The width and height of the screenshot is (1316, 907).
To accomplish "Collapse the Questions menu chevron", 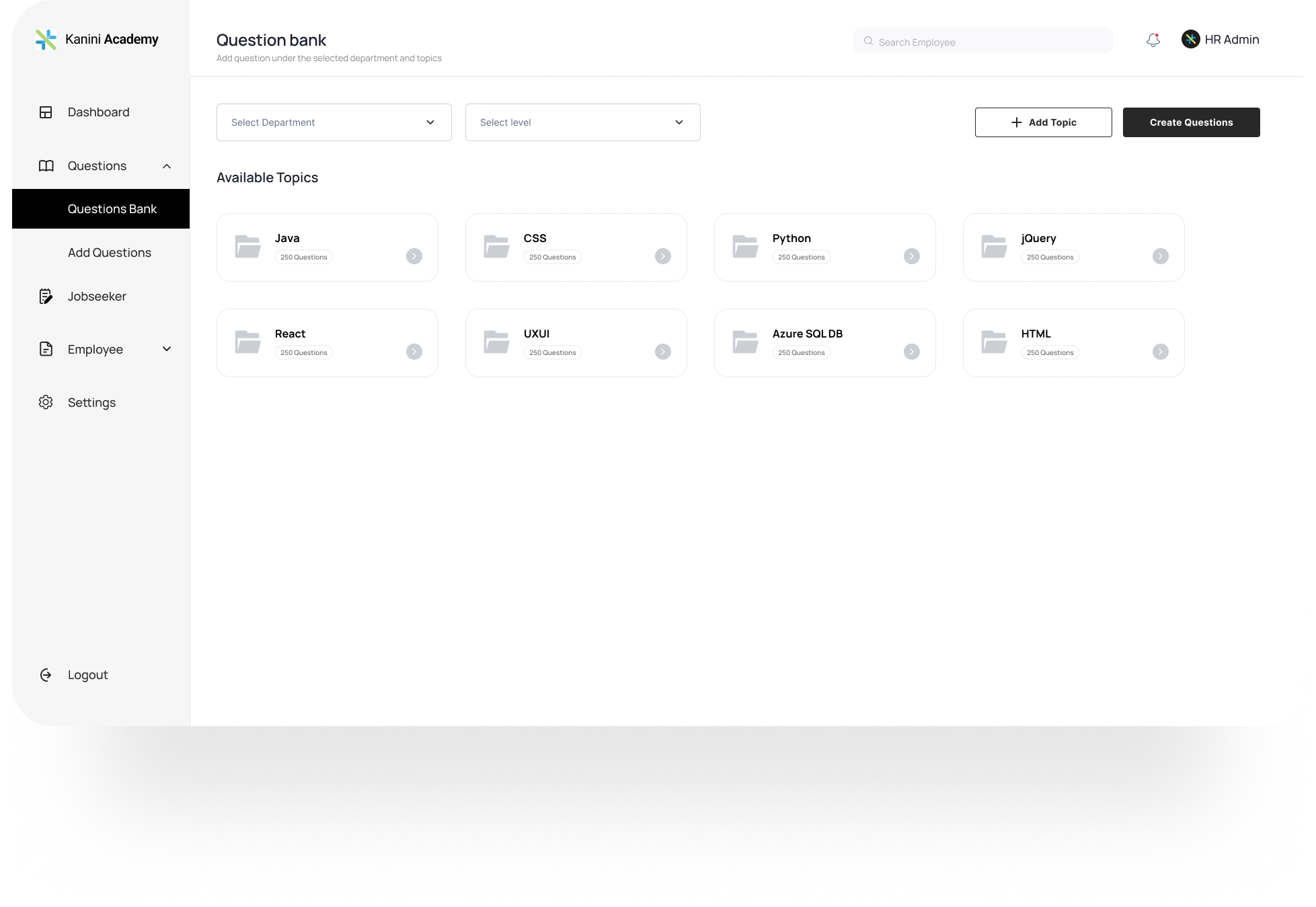I will click(167, 166).
